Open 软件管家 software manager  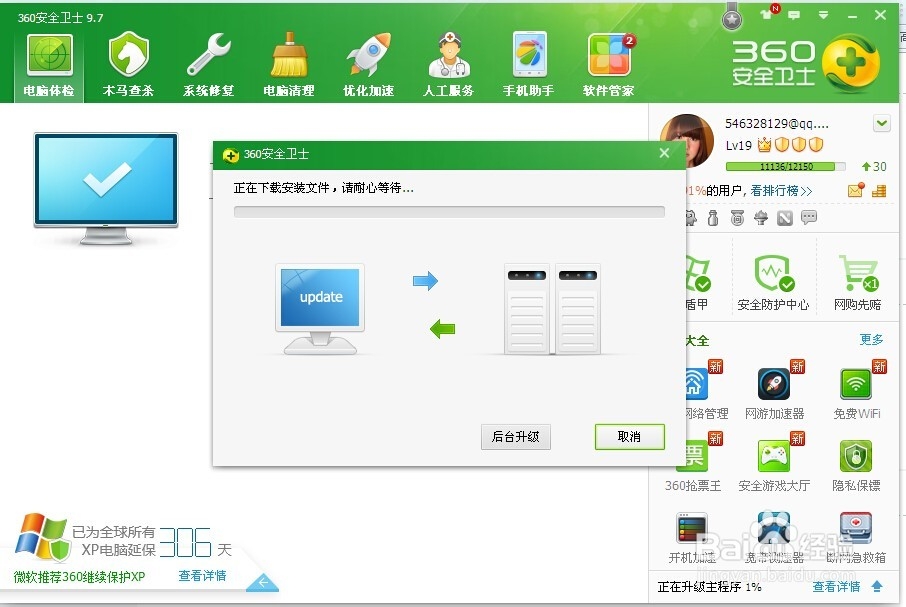click(609, 65)
